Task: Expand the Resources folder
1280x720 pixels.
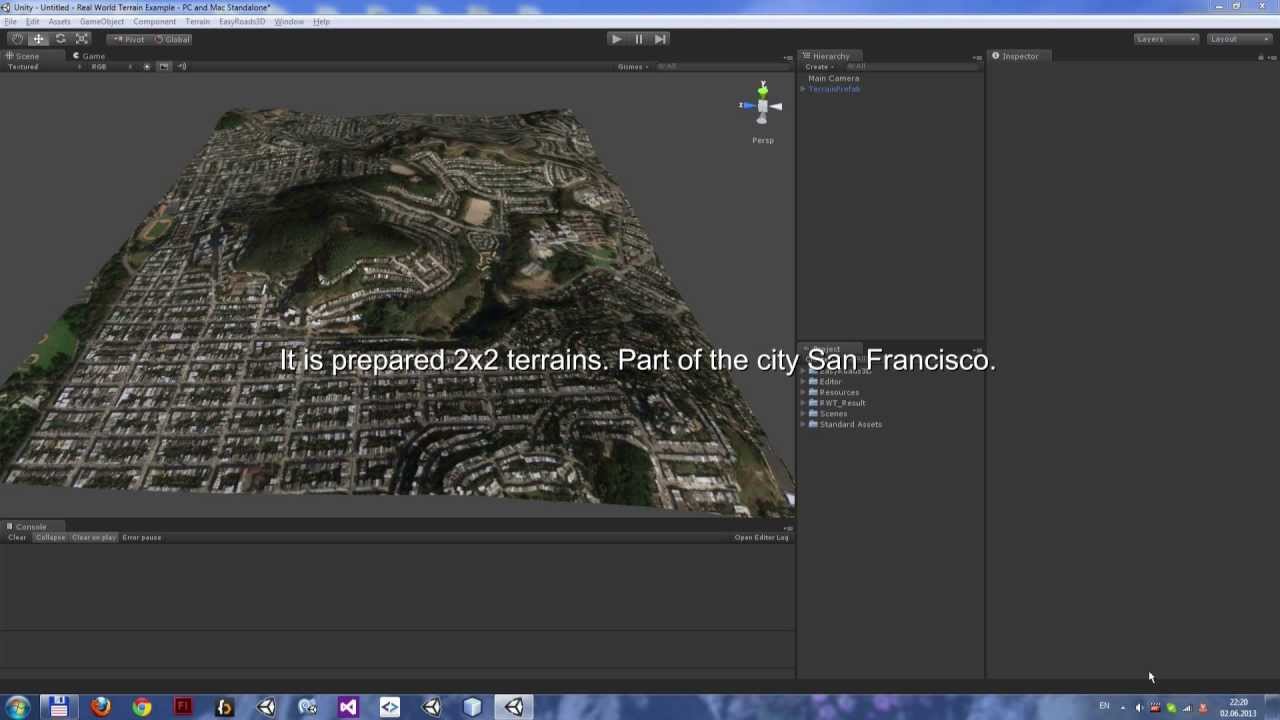Action: 803,393
